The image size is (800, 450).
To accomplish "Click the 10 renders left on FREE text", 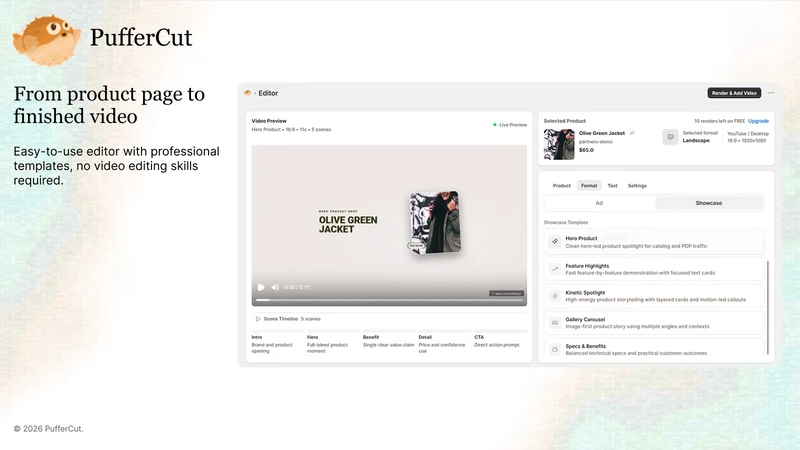I will click(x=719, y=121).
